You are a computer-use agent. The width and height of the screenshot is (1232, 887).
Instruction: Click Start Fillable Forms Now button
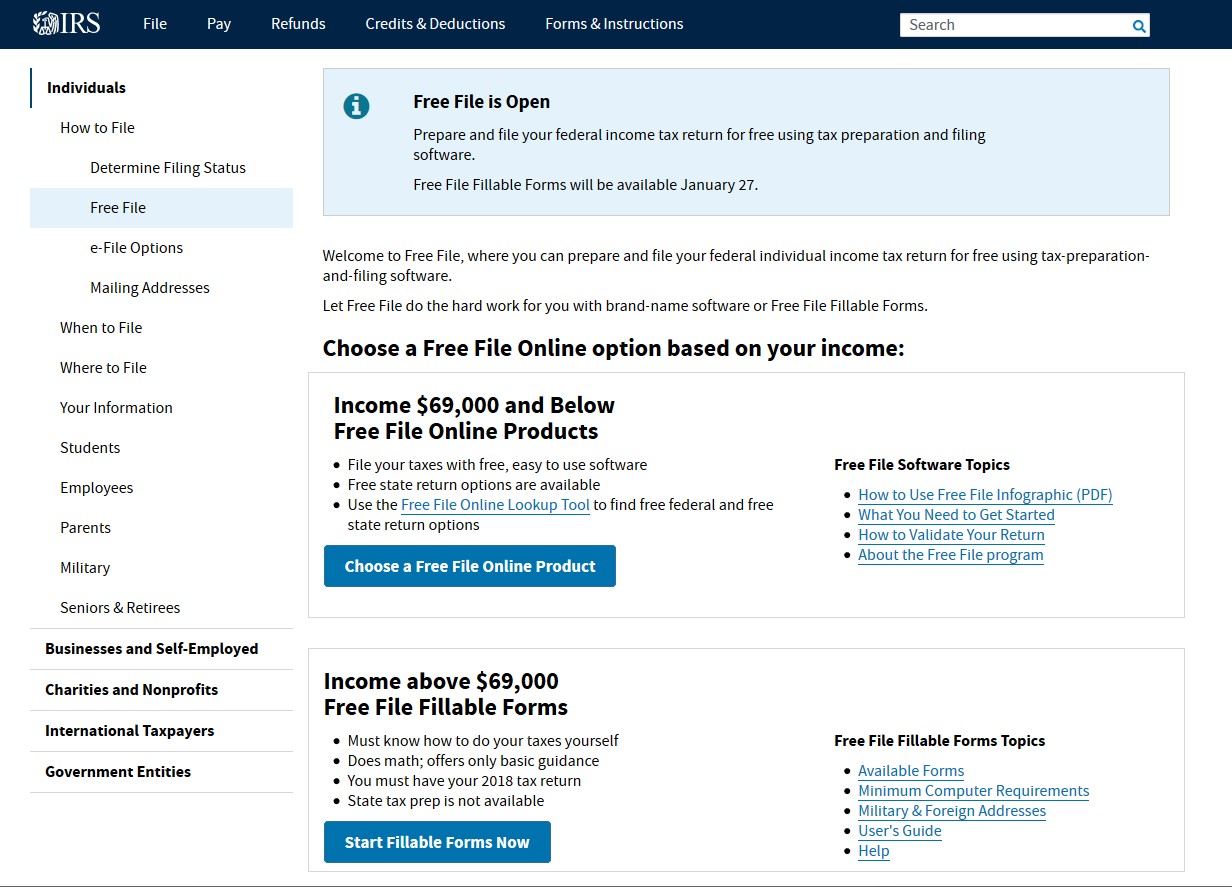[x=437, y=842]
